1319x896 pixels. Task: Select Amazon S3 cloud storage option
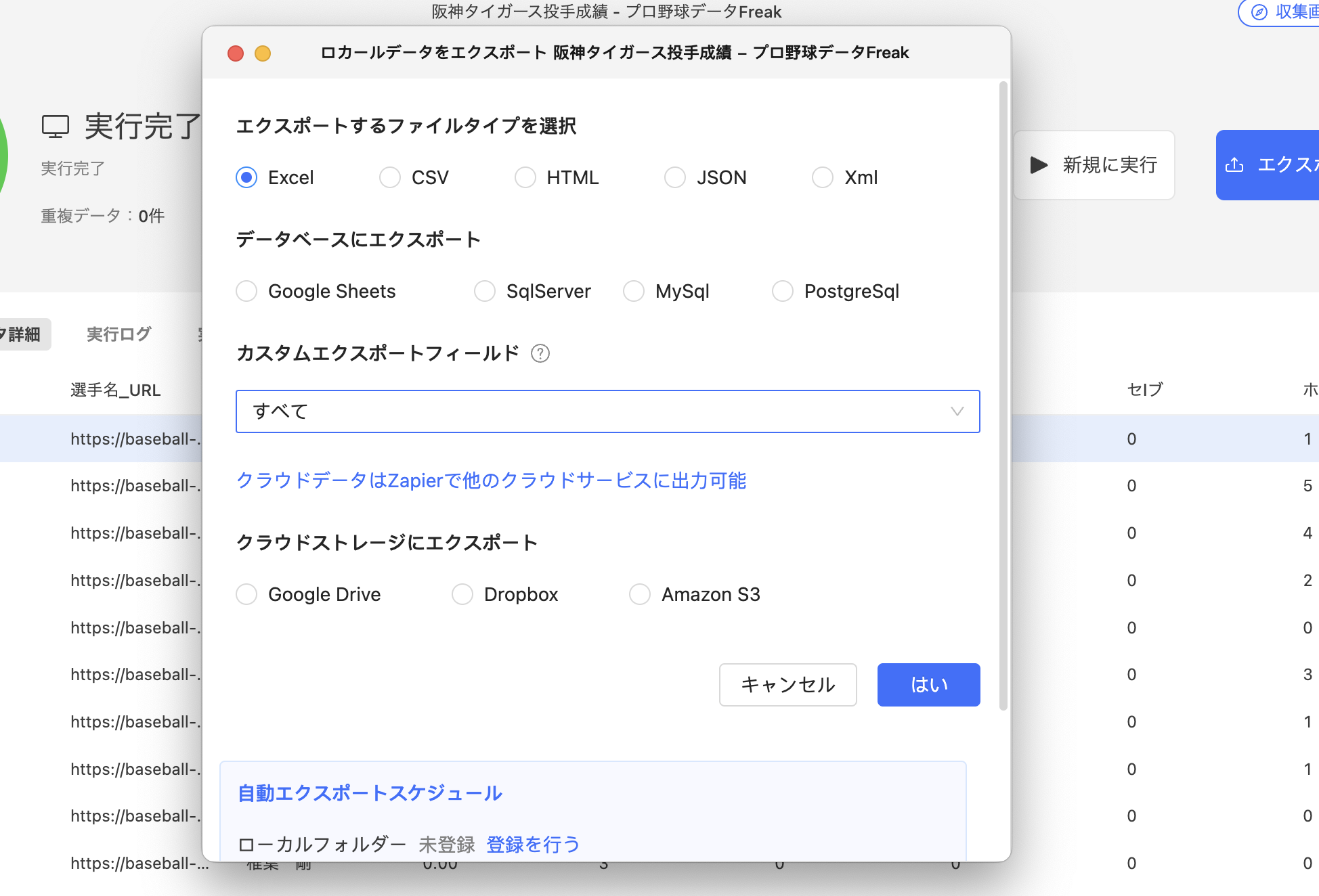640,594
